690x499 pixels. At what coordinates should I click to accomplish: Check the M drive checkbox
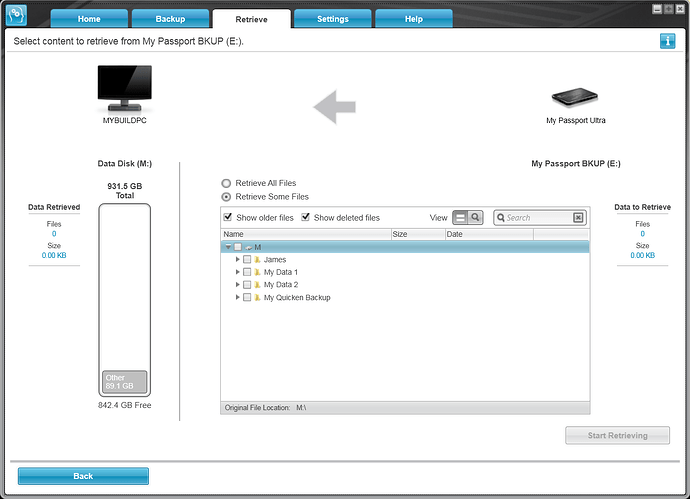[238, 247]
